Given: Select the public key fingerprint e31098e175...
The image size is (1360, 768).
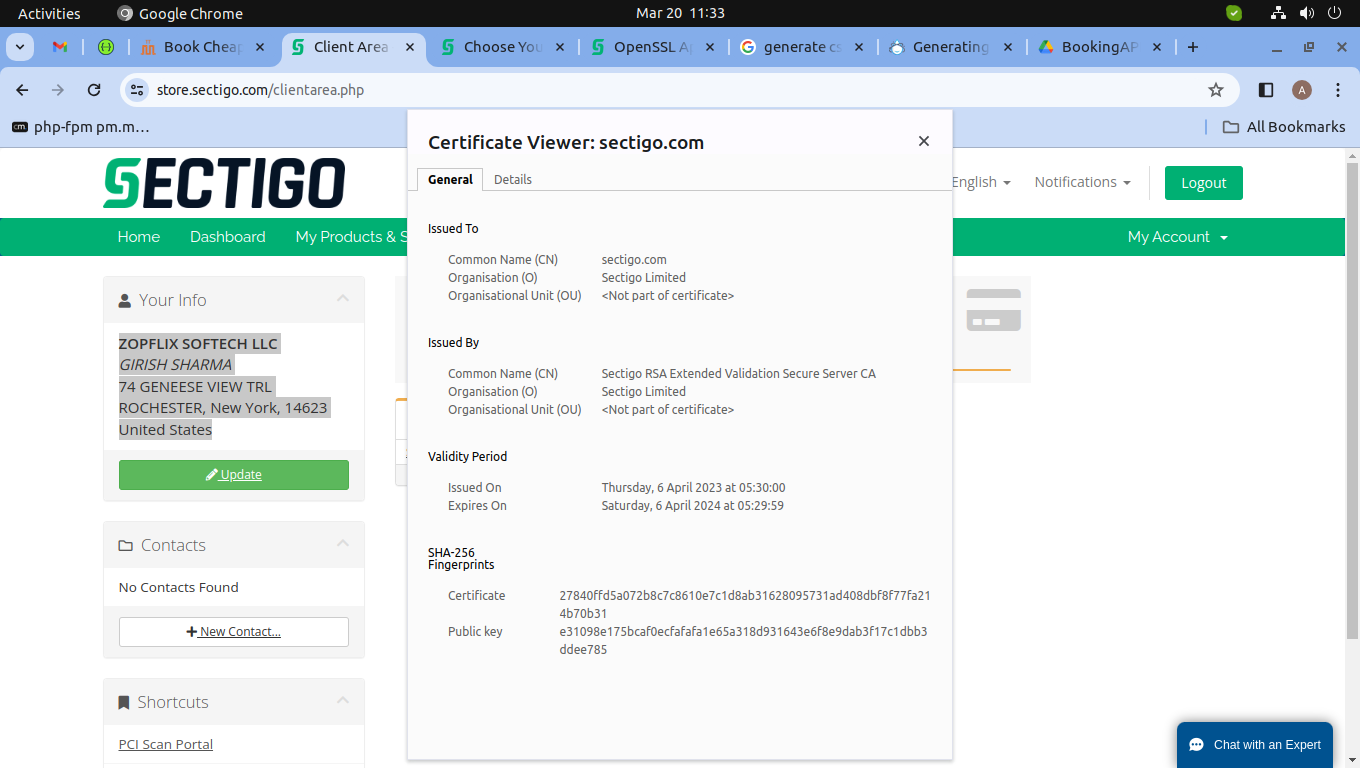Looking at the screenshot, I should [743, 640].
